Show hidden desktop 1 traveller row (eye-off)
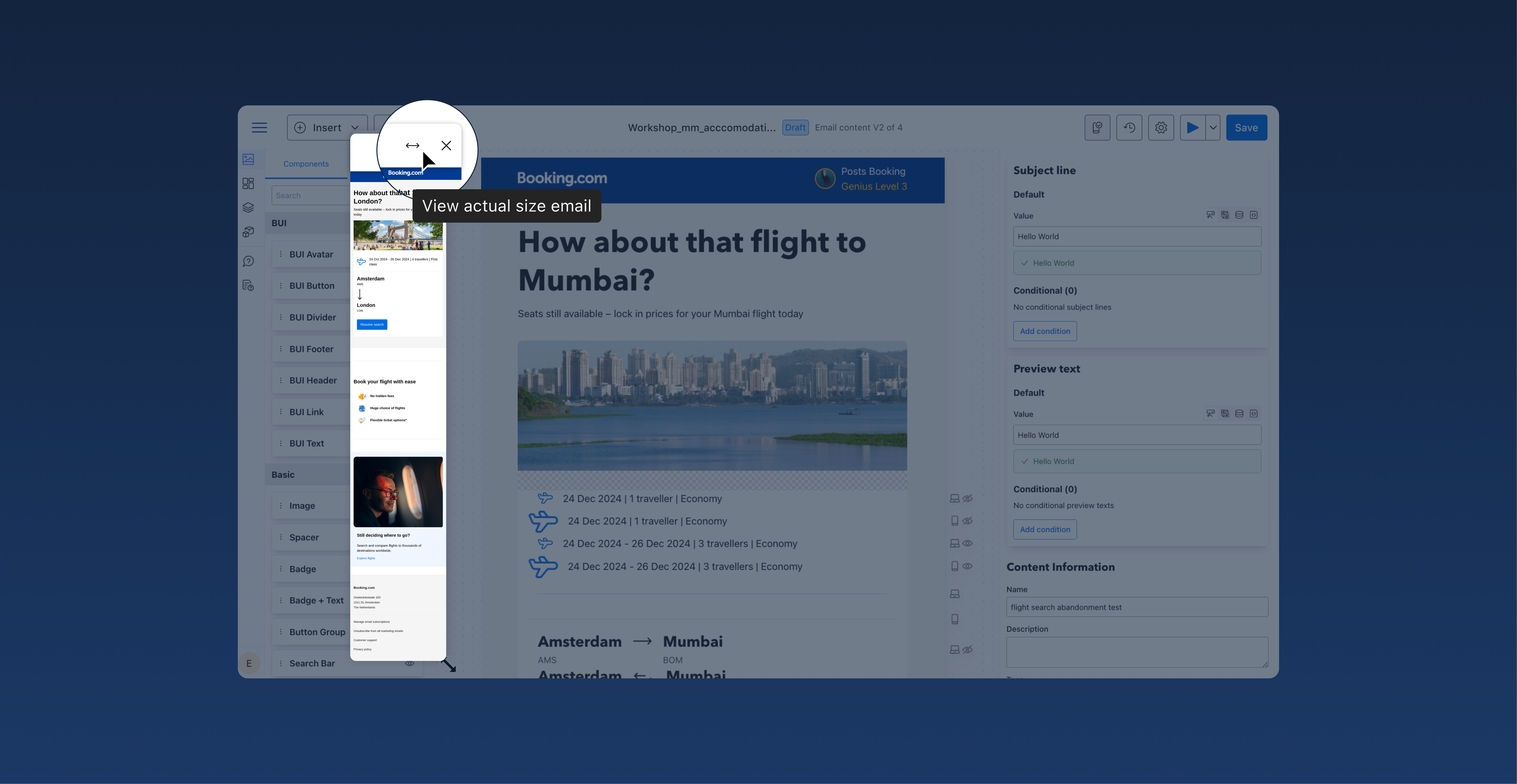This screenshot has height=784, width=1517. tap(968, 498)
